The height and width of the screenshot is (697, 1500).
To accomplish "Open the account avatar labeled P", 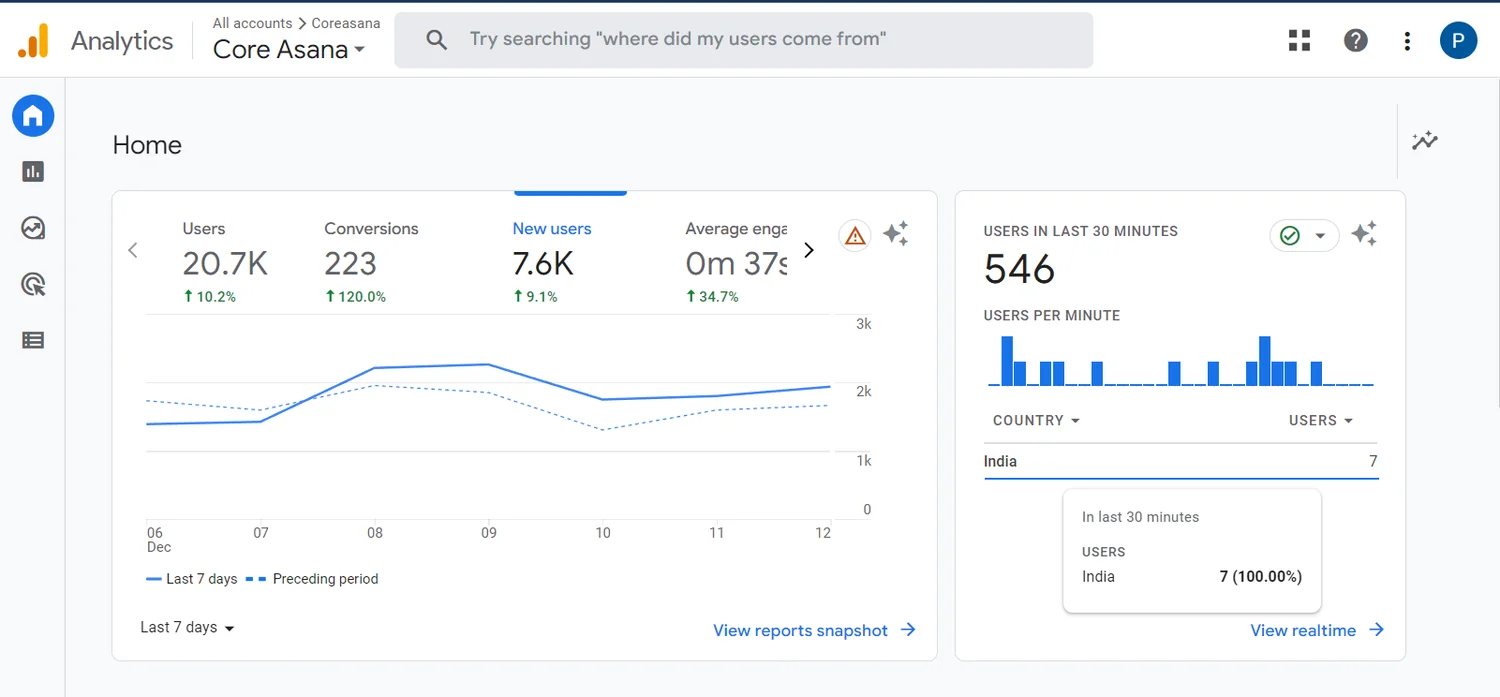I will coord(1458,40).
